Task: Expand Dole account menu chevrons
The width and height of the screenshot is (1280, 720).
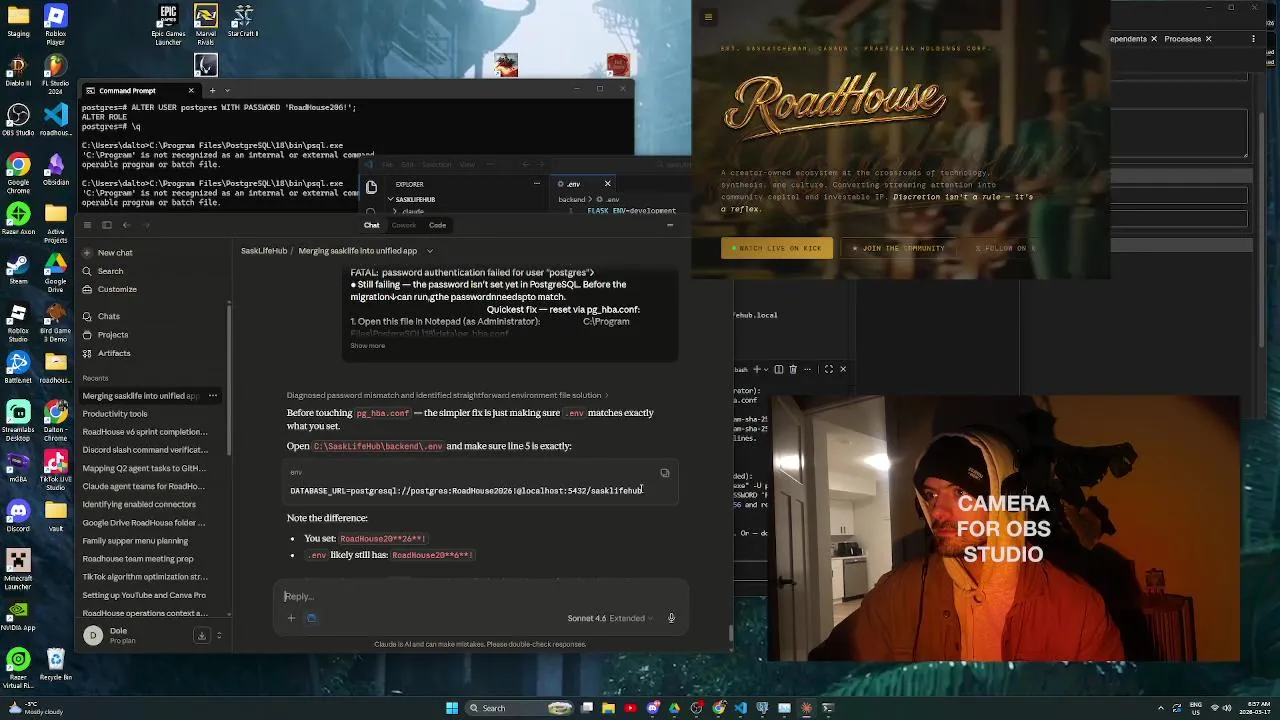Action: pyautogui.click(x=219, y=635)
